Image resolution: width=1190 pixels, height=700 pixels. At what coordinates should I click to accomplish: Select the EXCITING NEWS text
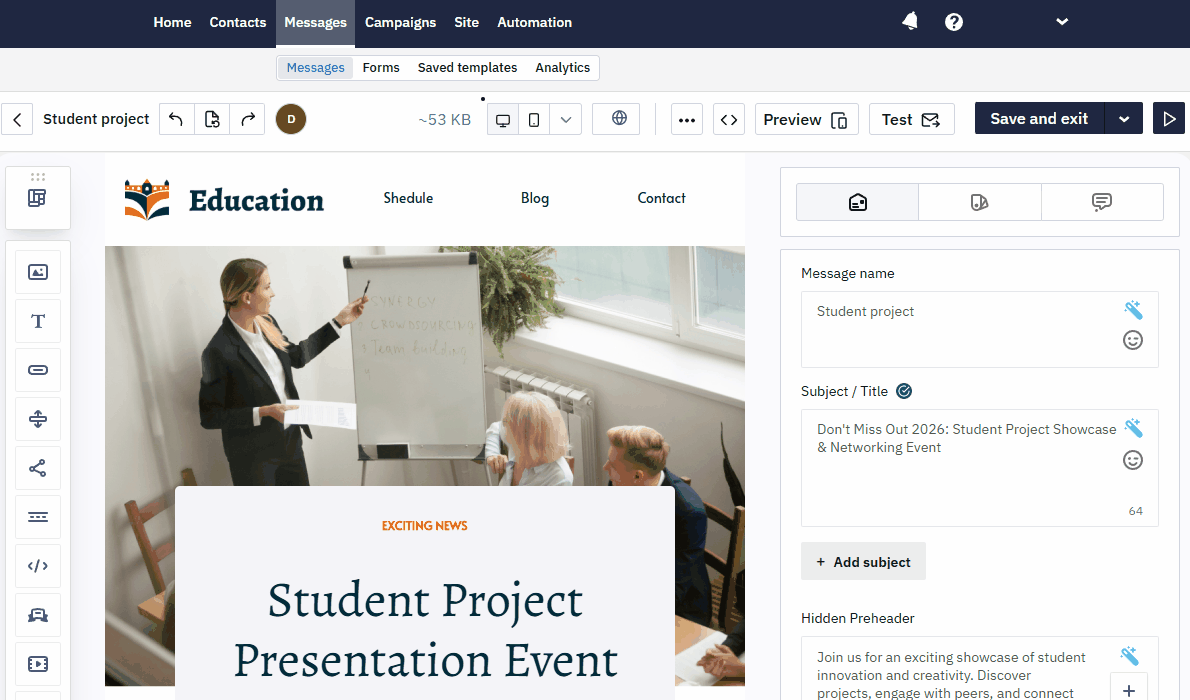424,525
